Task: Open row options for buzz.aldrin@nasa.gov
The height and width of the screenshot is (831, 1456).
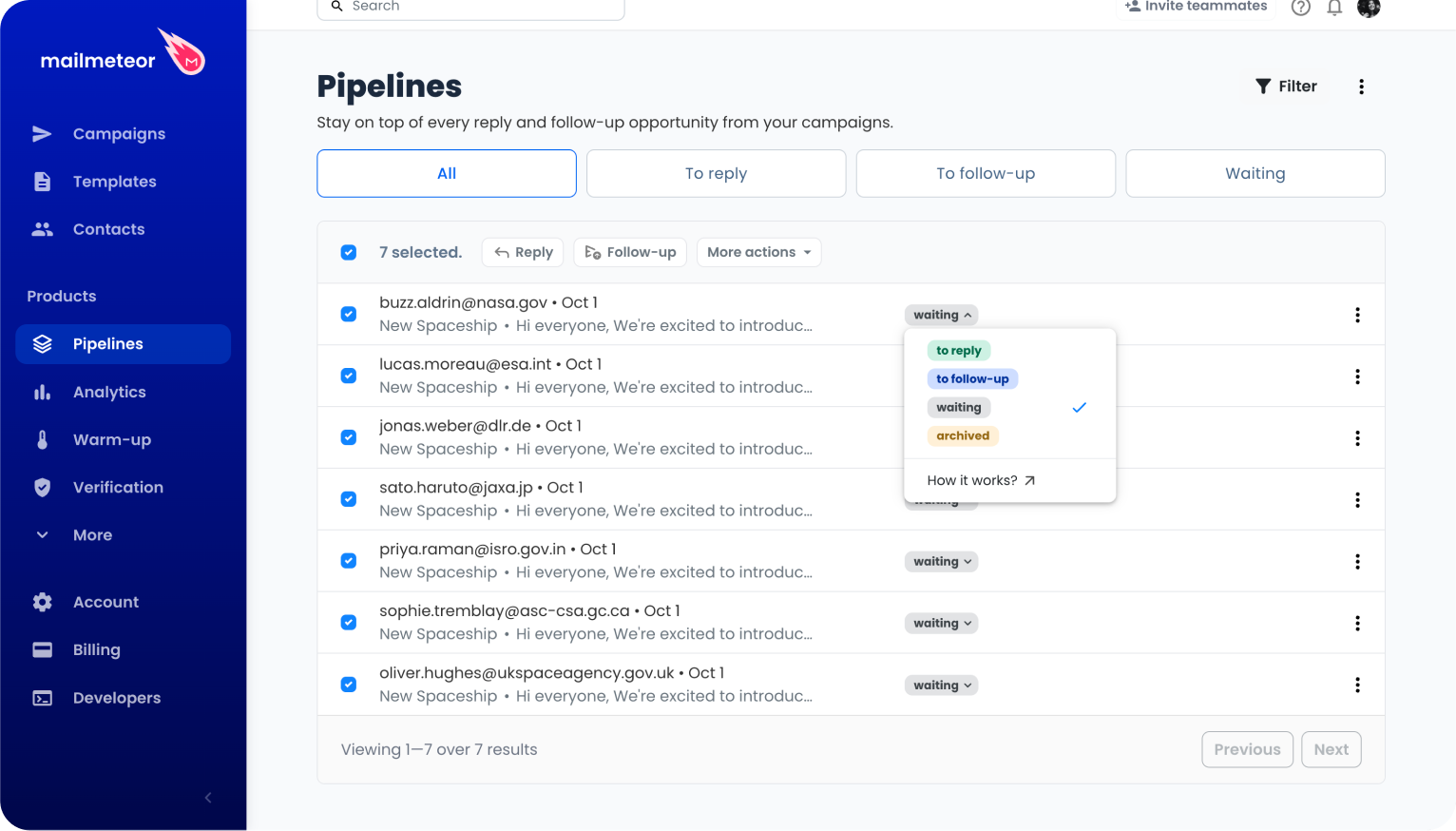Action: (1357, 315)
